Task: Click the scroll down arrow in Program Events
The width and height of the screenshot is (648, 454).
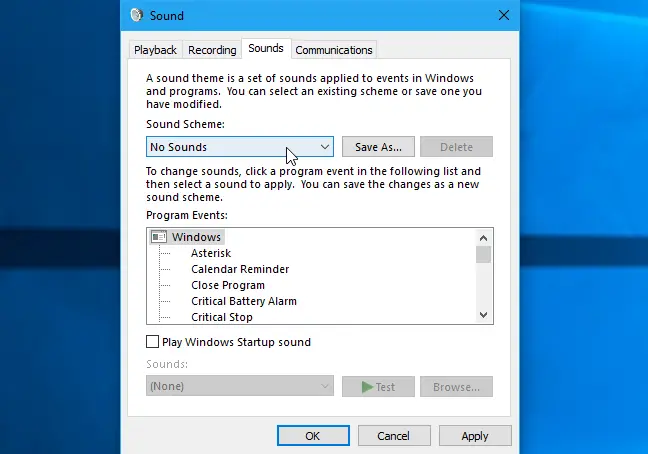Action: (483, 315)
